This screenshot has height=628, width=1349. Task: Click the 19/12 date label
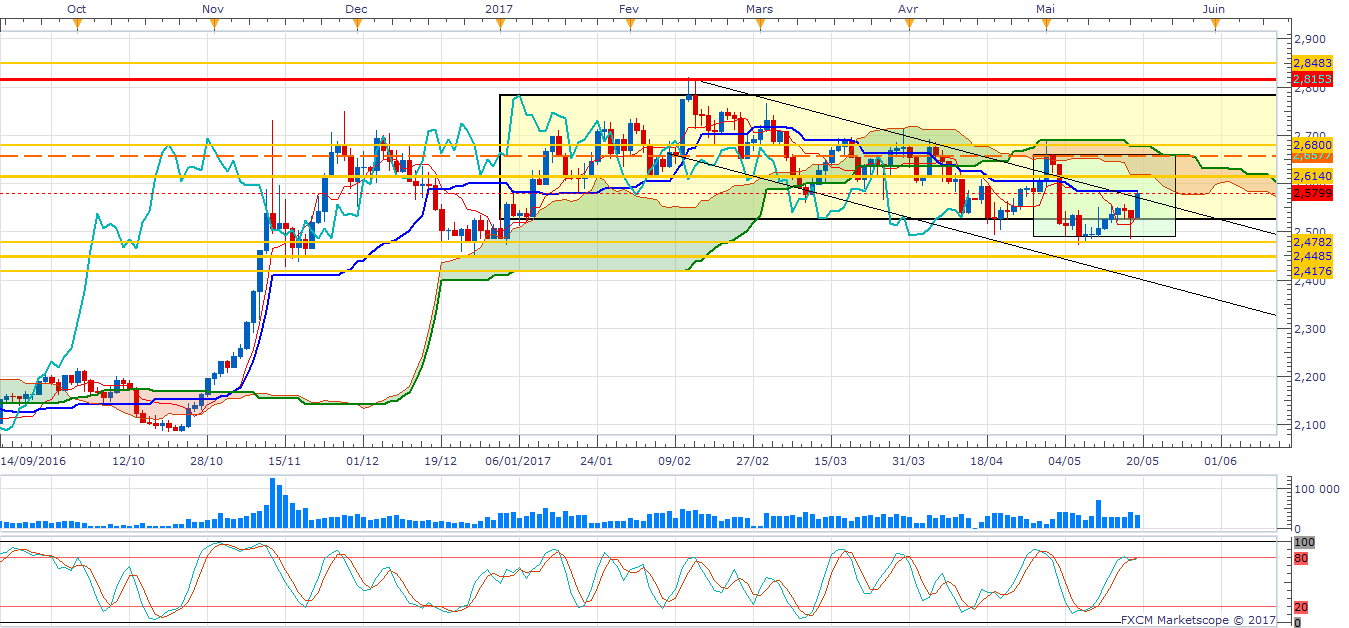point(441,462)
